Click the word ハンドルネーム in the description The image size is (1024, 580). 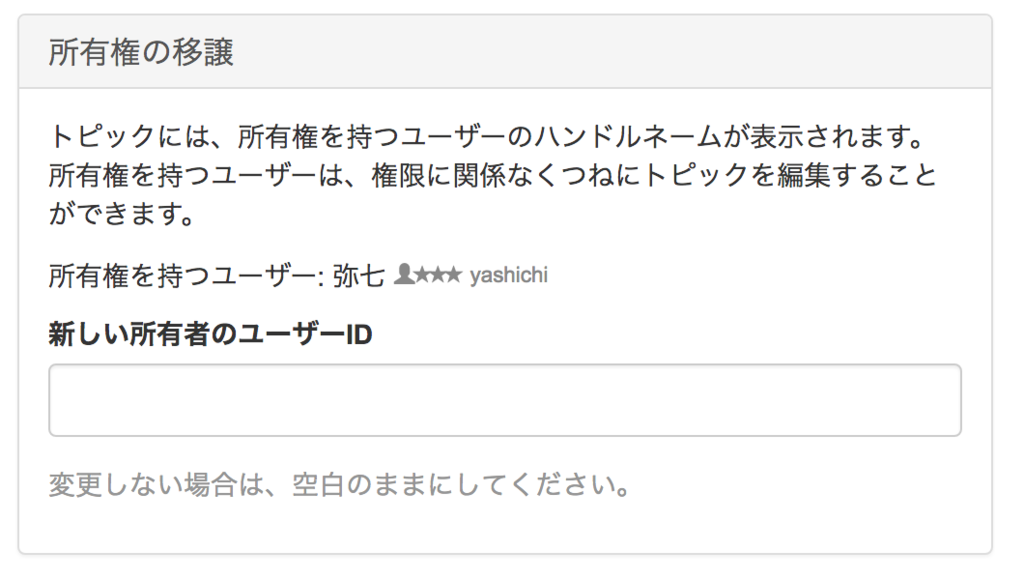coord(628,137)
